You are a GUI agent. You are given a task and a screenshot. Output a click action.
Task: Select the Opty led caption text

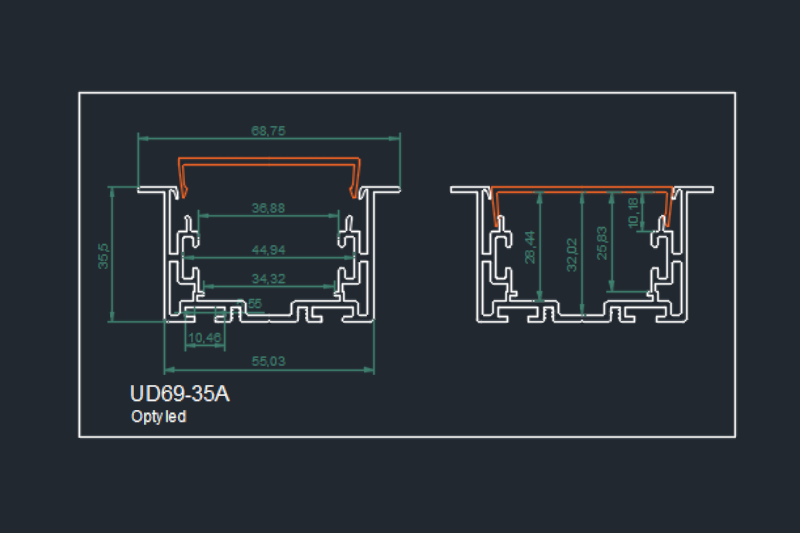point(158,417)
